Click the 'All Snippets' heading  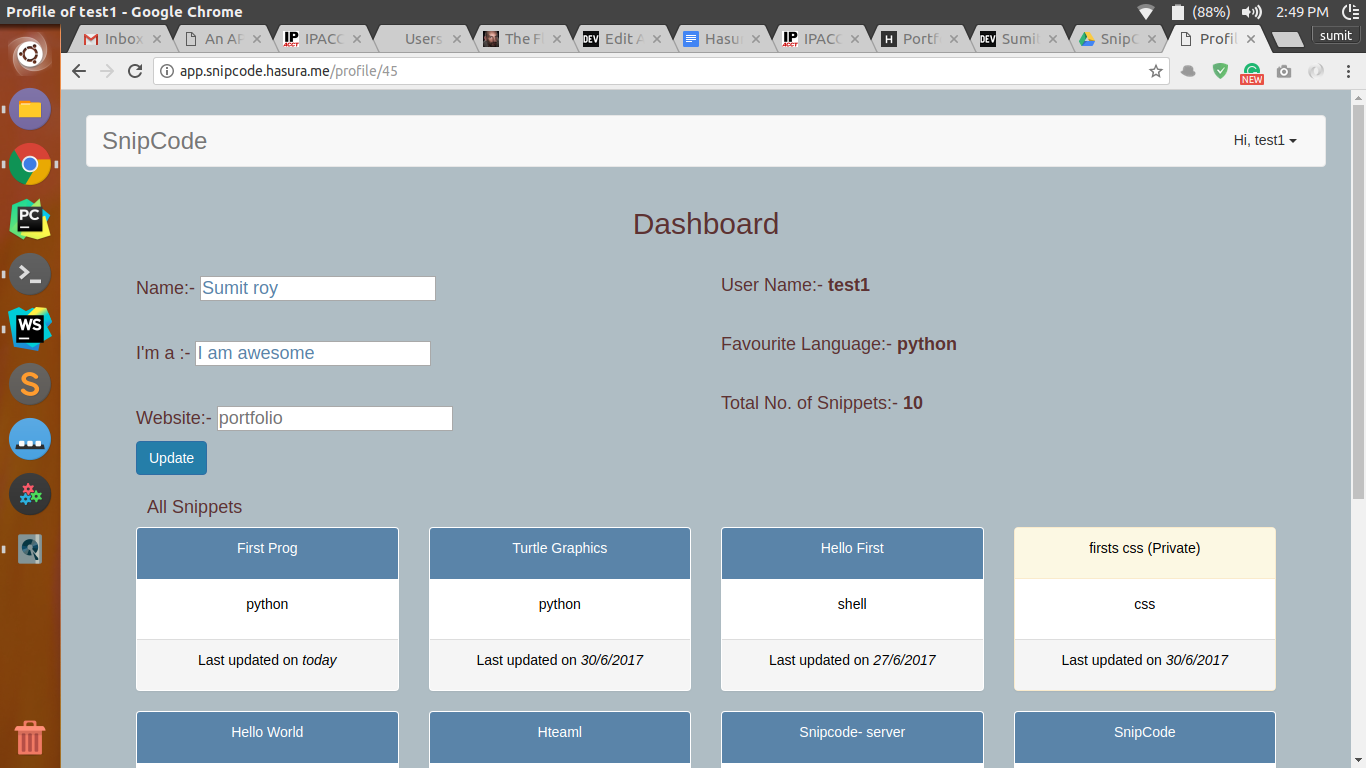tap(194, 507)
